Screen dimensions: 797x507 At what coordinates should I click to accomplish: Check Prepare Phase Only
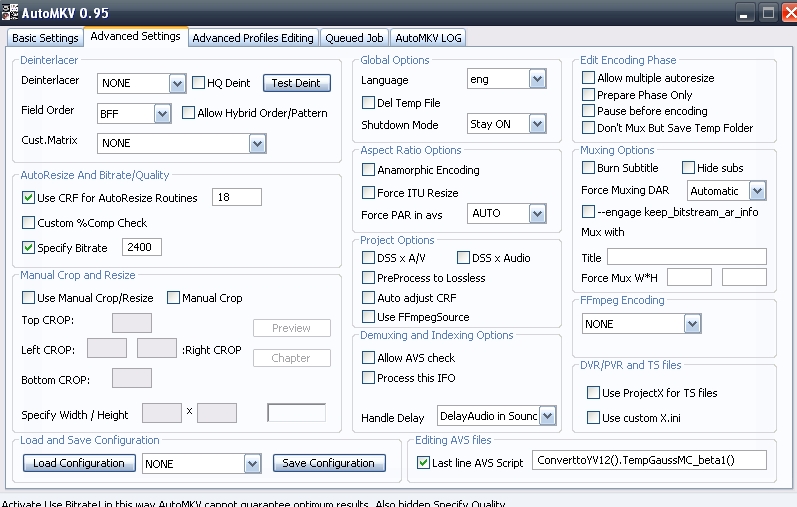[x=588, y=95]
